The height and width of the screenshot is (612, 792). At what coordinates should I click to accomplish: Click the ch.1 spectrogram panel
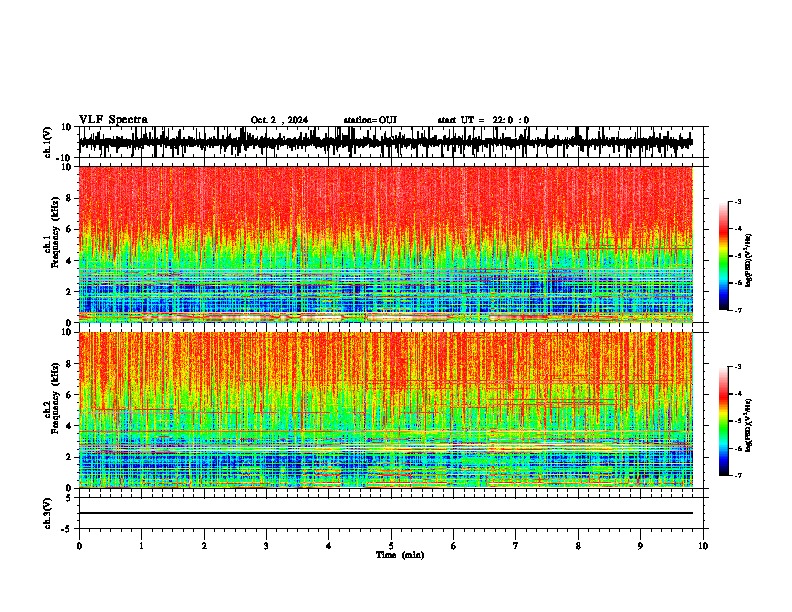(386, 244)
